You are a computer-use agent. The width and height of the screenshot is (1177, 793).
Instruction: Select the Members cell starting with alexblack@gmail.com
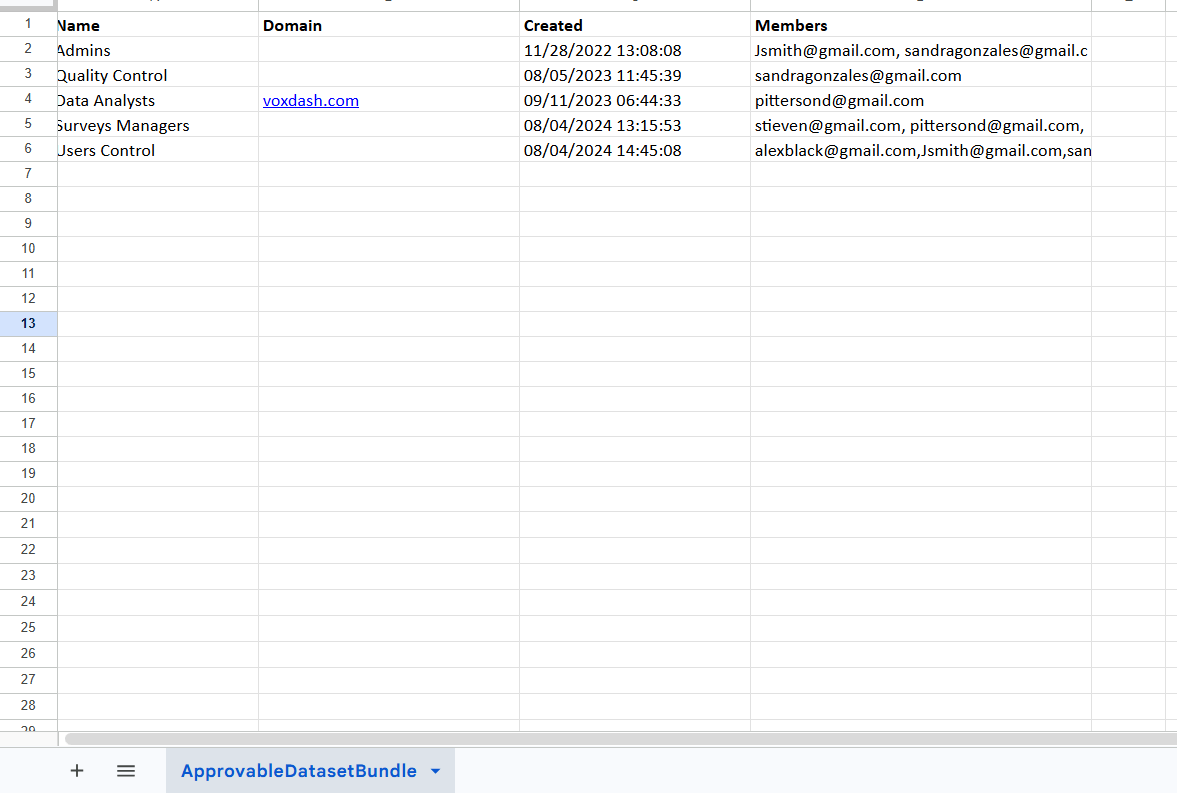920,150
